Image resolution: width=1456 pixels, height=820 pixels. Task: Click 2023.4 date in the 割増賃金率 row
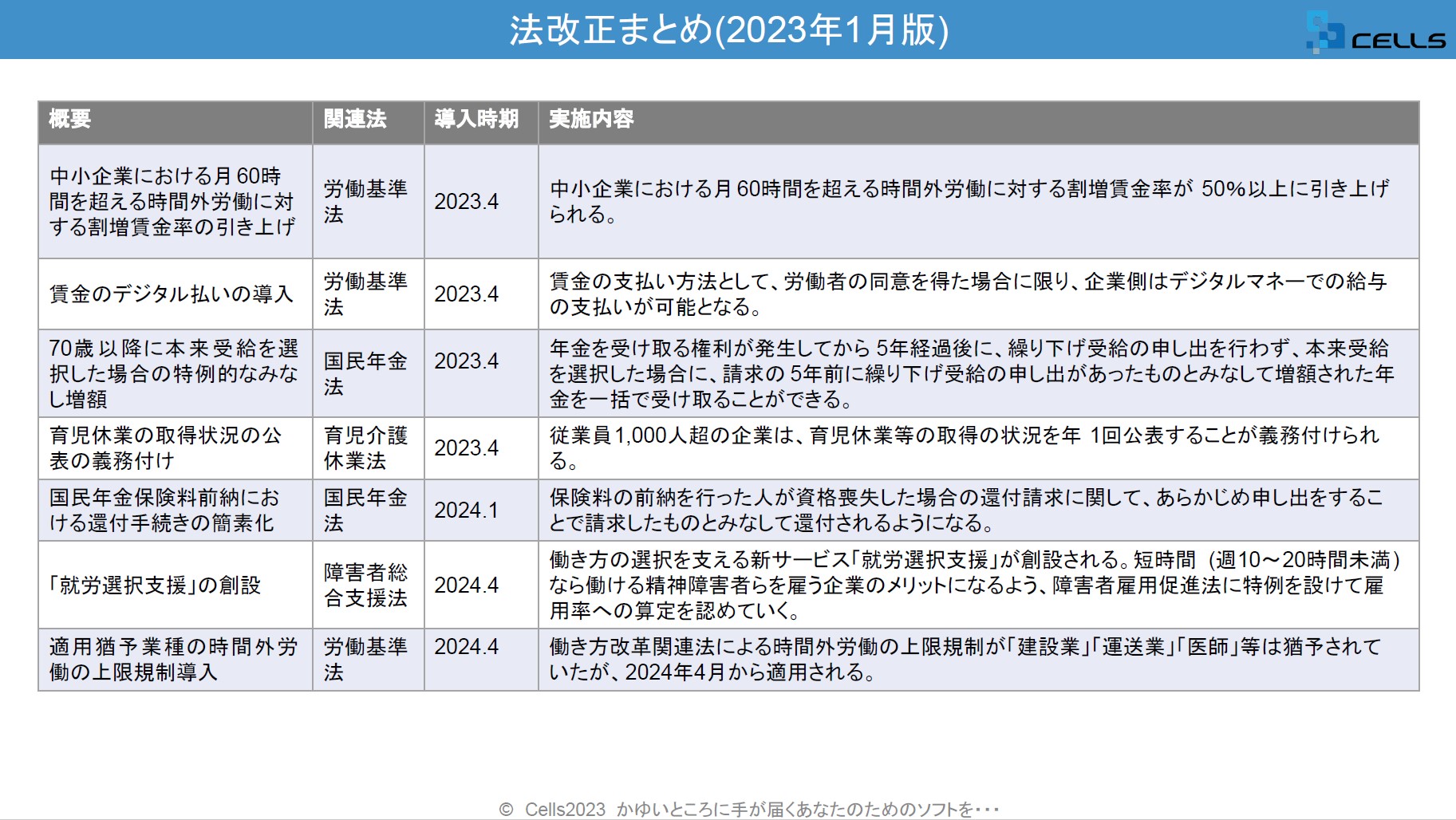481,201
